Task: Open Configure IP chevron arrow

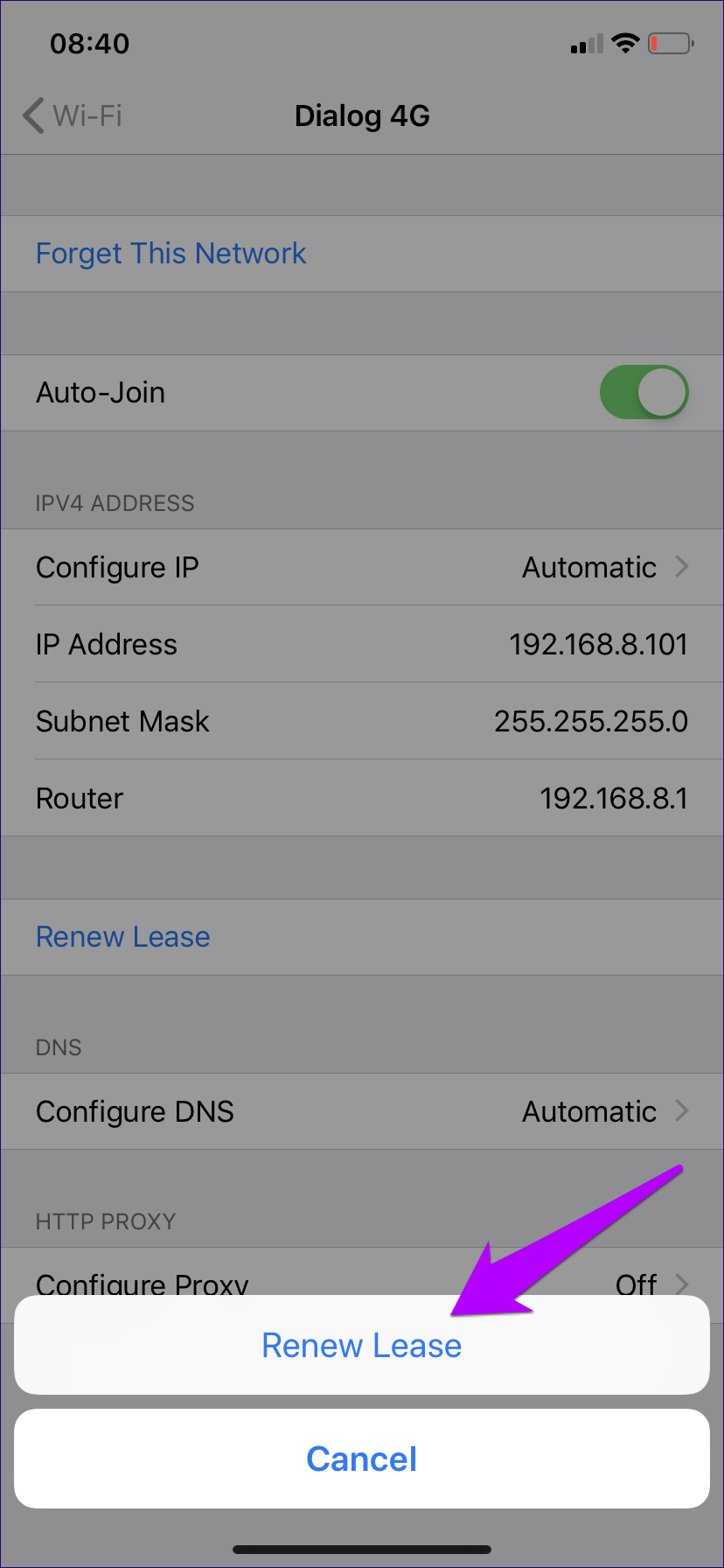Action: (682, 567)
